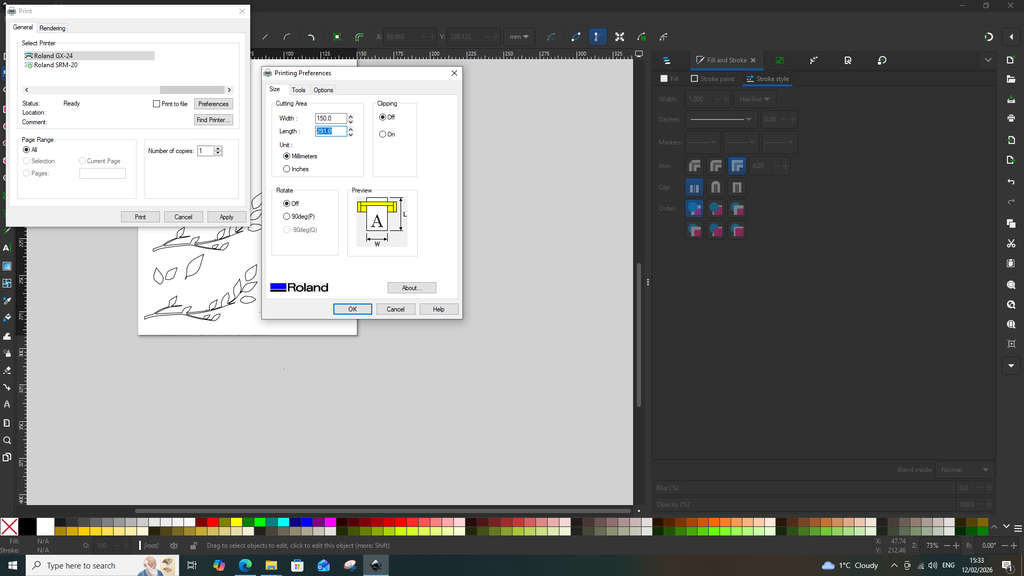1024x576 pixels.
Task: Open the units dropdown showing mm
Action: [x=519, y=37]
